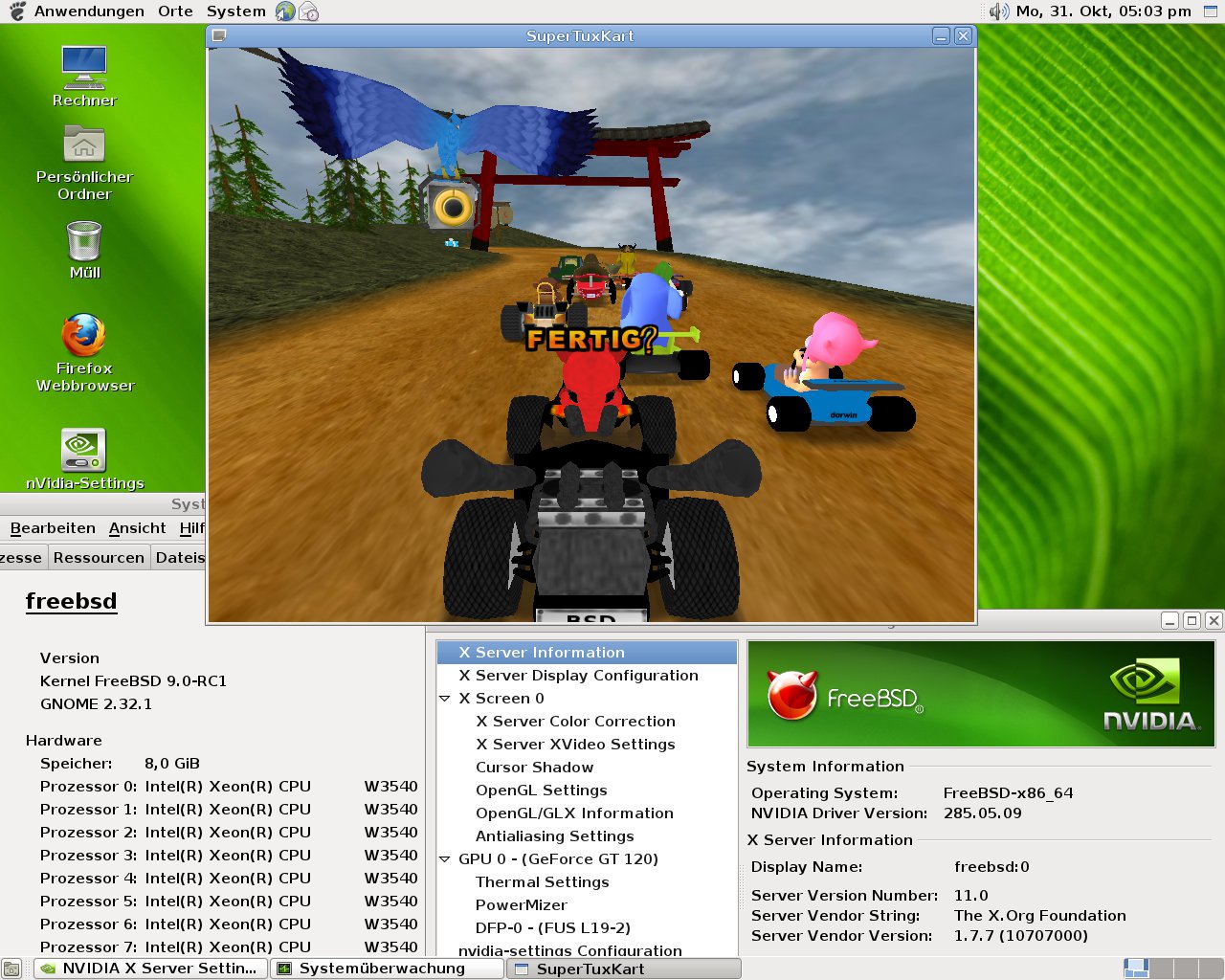Click GNOME 2.32.1 version text
1225x980 pixels.
(96, 704)
